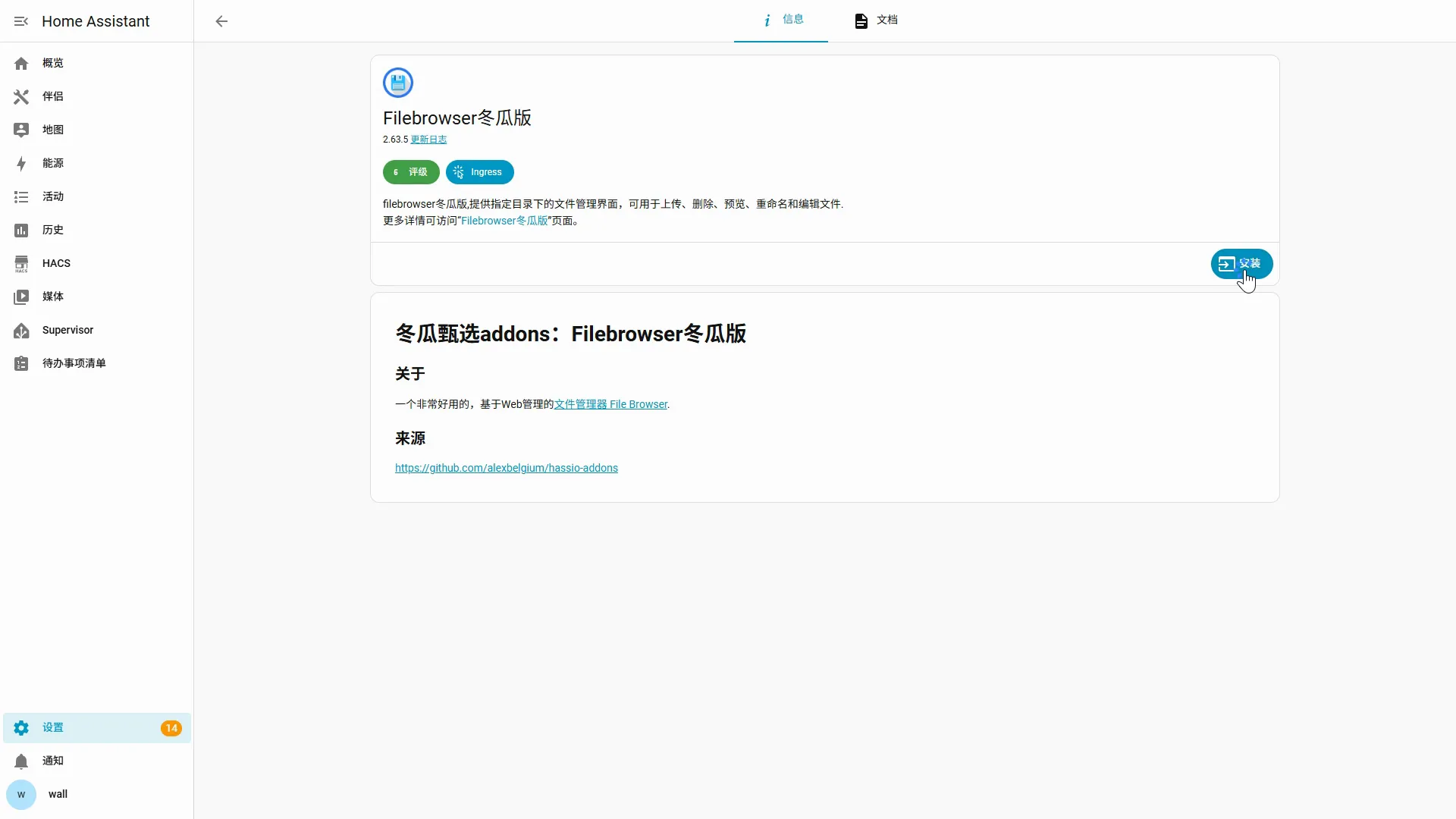
Task: Open HACS via the store icon
Action: [x=21, y=264]
